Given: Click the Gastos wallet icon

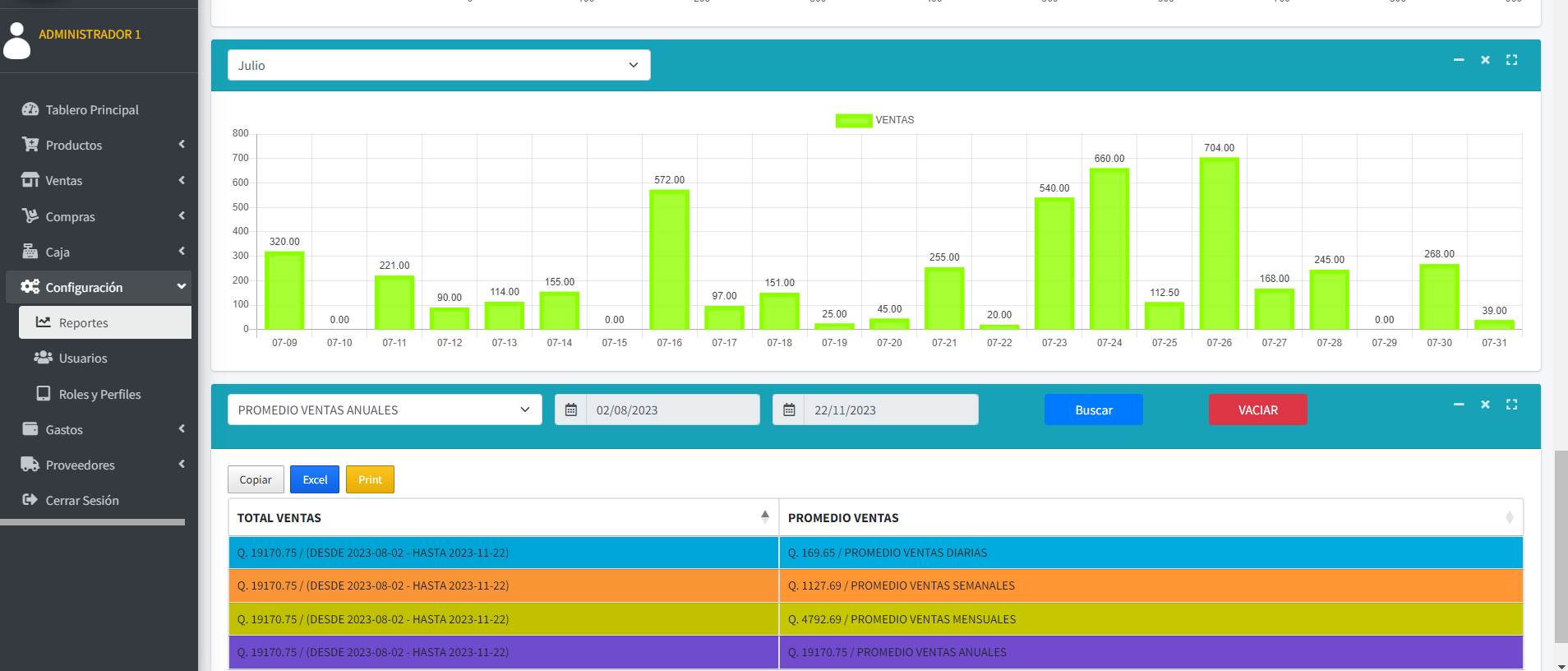Looking at the screenshot, I should pos(30,429).
